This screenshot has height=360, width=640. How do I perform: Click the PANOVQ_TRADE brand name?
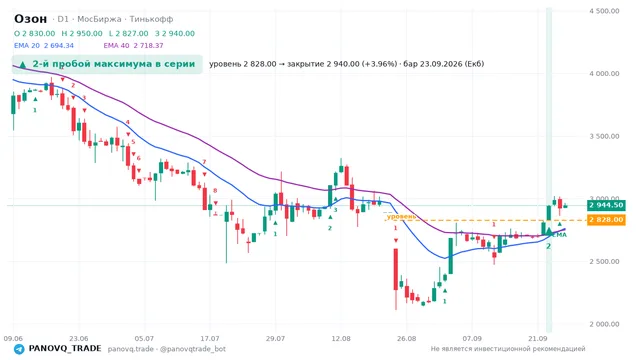click(65, 349)
